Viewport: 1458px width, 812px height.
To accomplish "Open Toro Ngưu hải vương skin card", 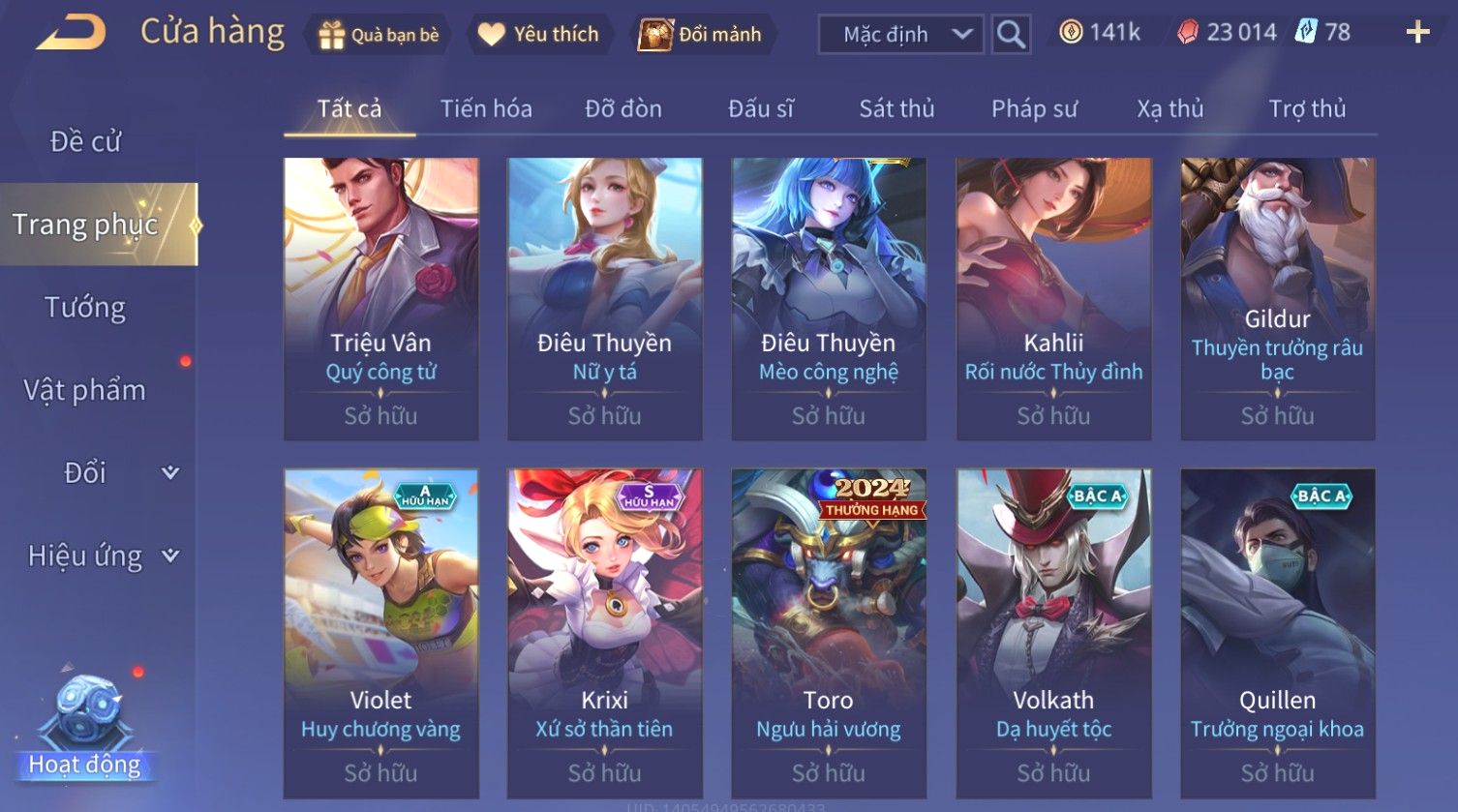I will pos(829,633).
